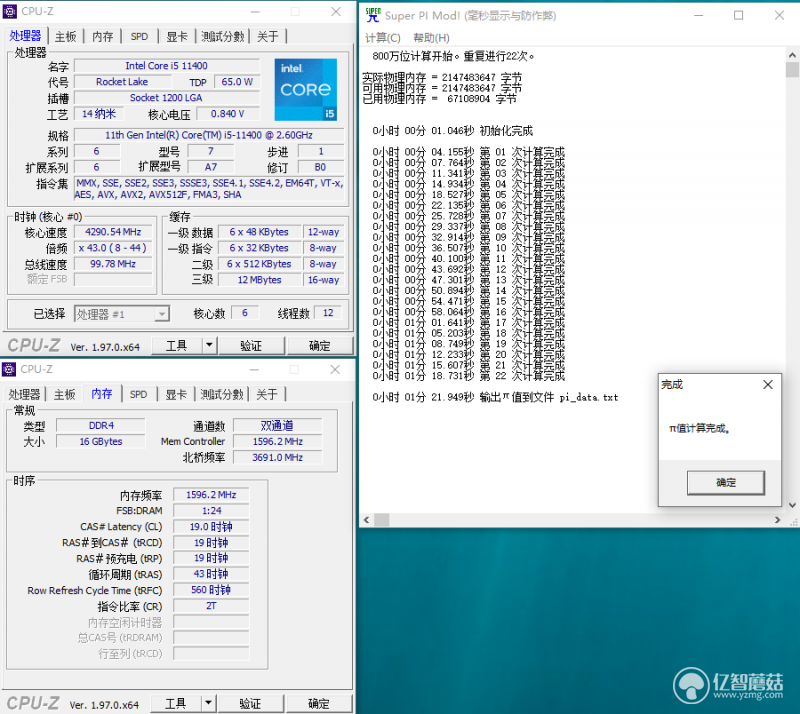This screenshot has width=800, height=714.
Task: Click the 双通道 channel value
Action: 278,425
